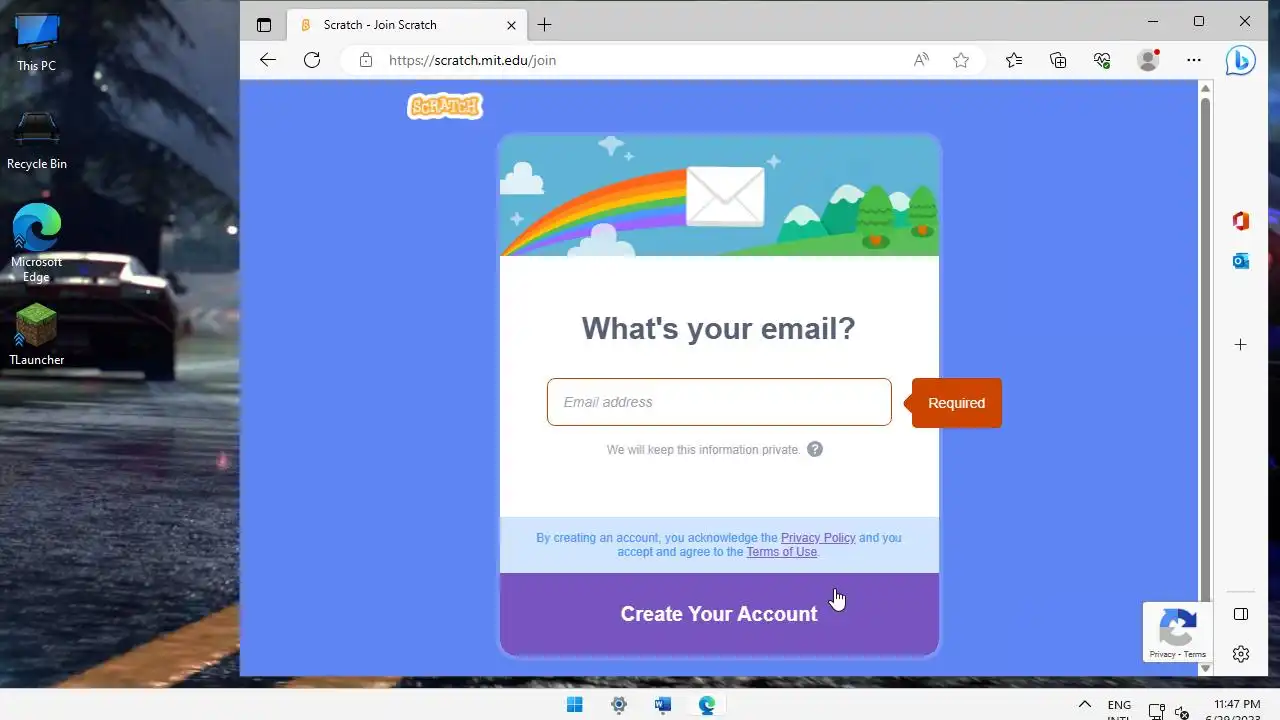Add this page to favorites star
The image size is (1280, 720).
[961, 60]
